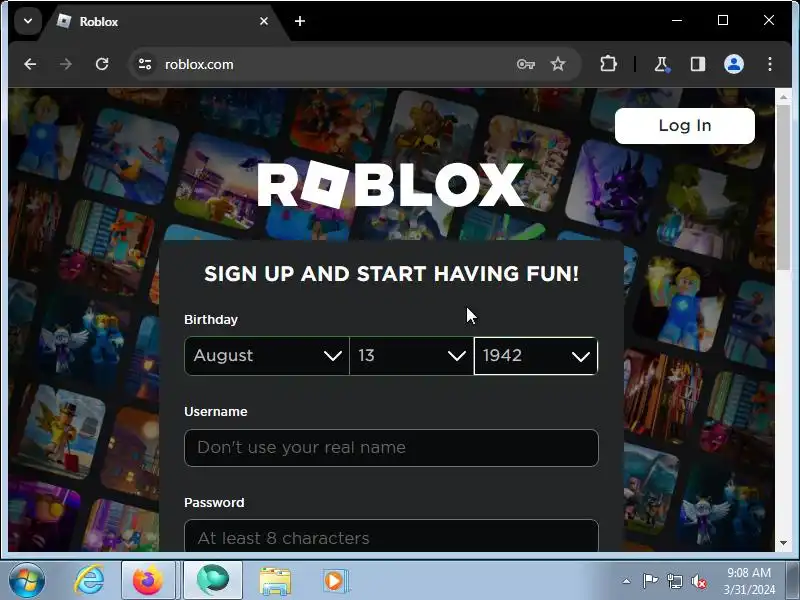
Task: Open the network tray icon
Action: pyautogui.click(x=675, y=581)
